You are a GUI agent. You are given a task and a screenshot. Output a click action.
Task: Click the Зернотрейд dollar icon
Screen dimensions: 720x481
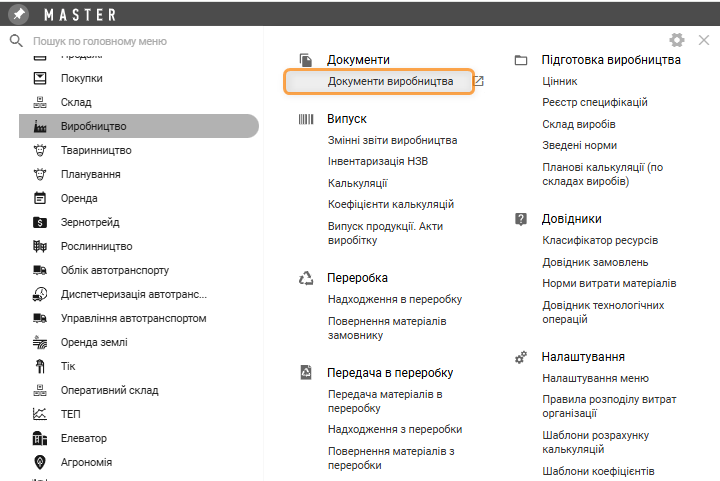coord(40,222)
